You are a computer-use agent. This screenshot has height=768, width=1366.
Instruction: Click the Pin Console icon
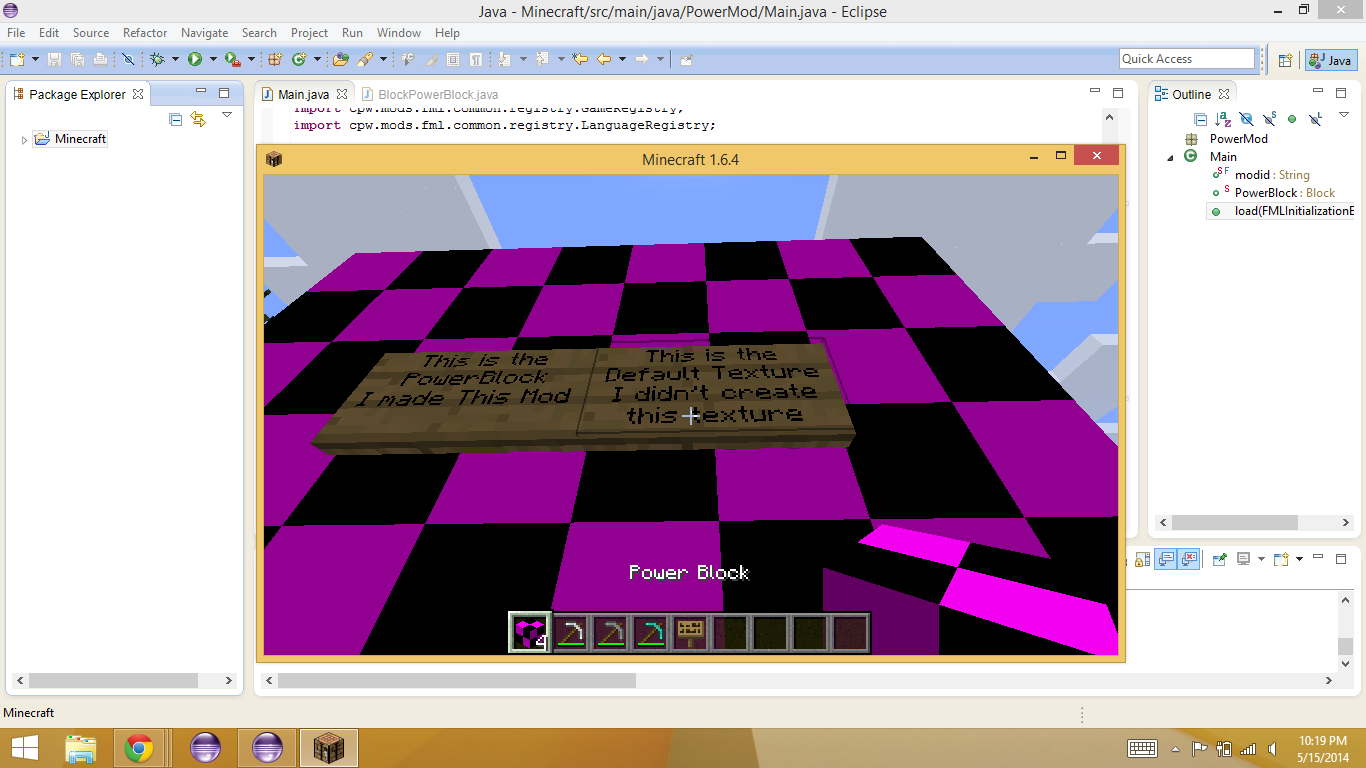(x=1219, y=559)
